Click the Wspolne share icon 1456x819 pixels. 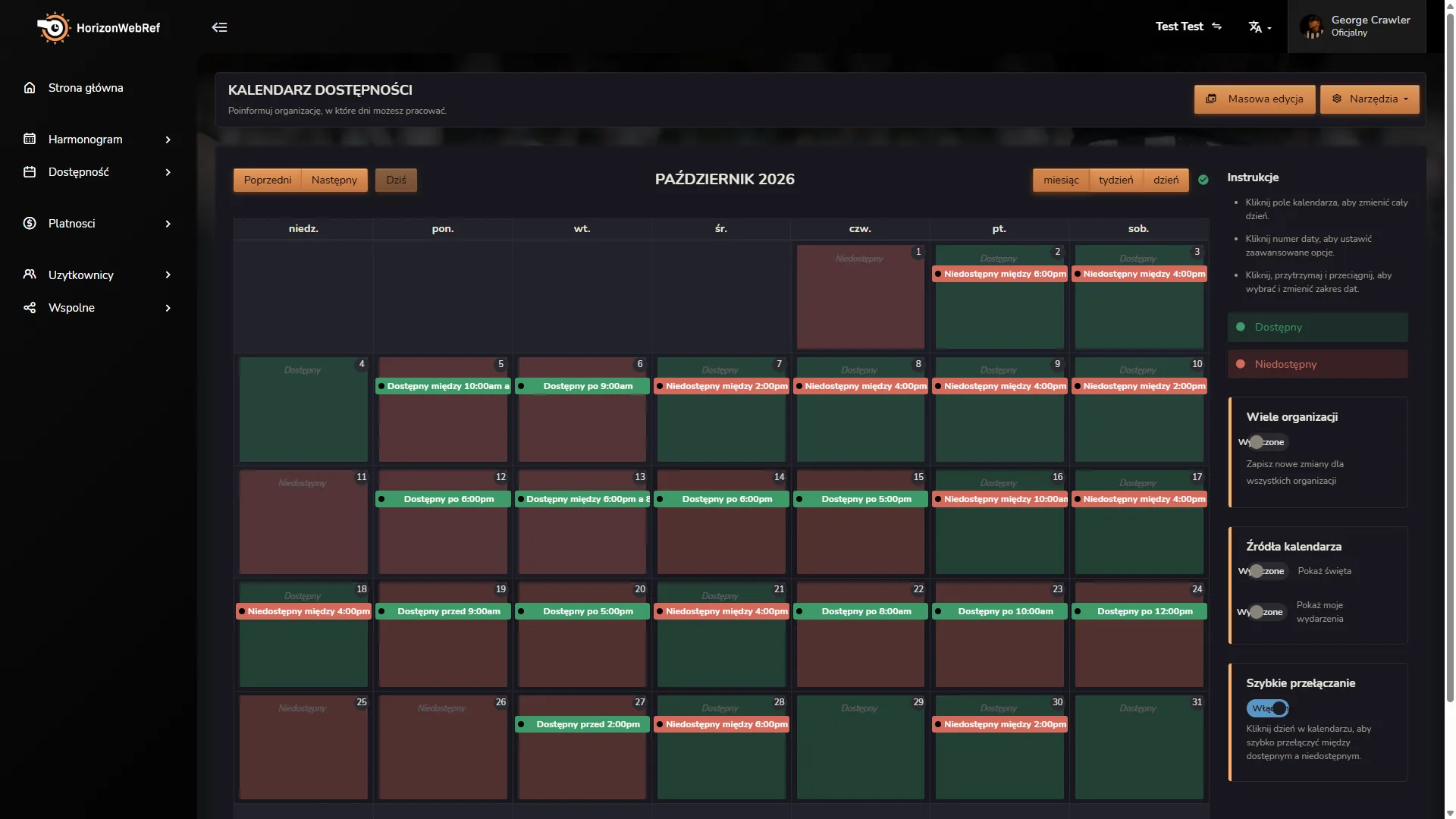[30, 308]
